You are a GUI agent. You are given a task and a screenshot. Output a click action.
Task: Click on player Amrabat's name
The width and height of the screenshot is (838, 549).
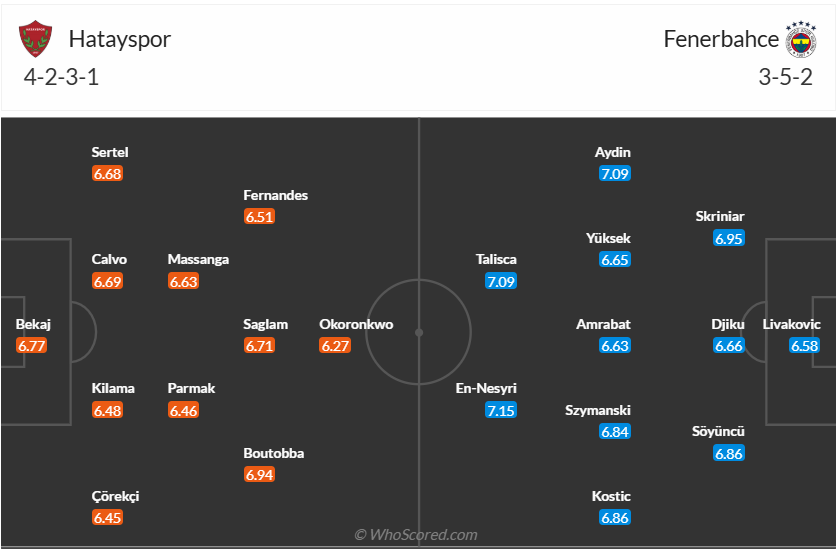tap(603, 324)
